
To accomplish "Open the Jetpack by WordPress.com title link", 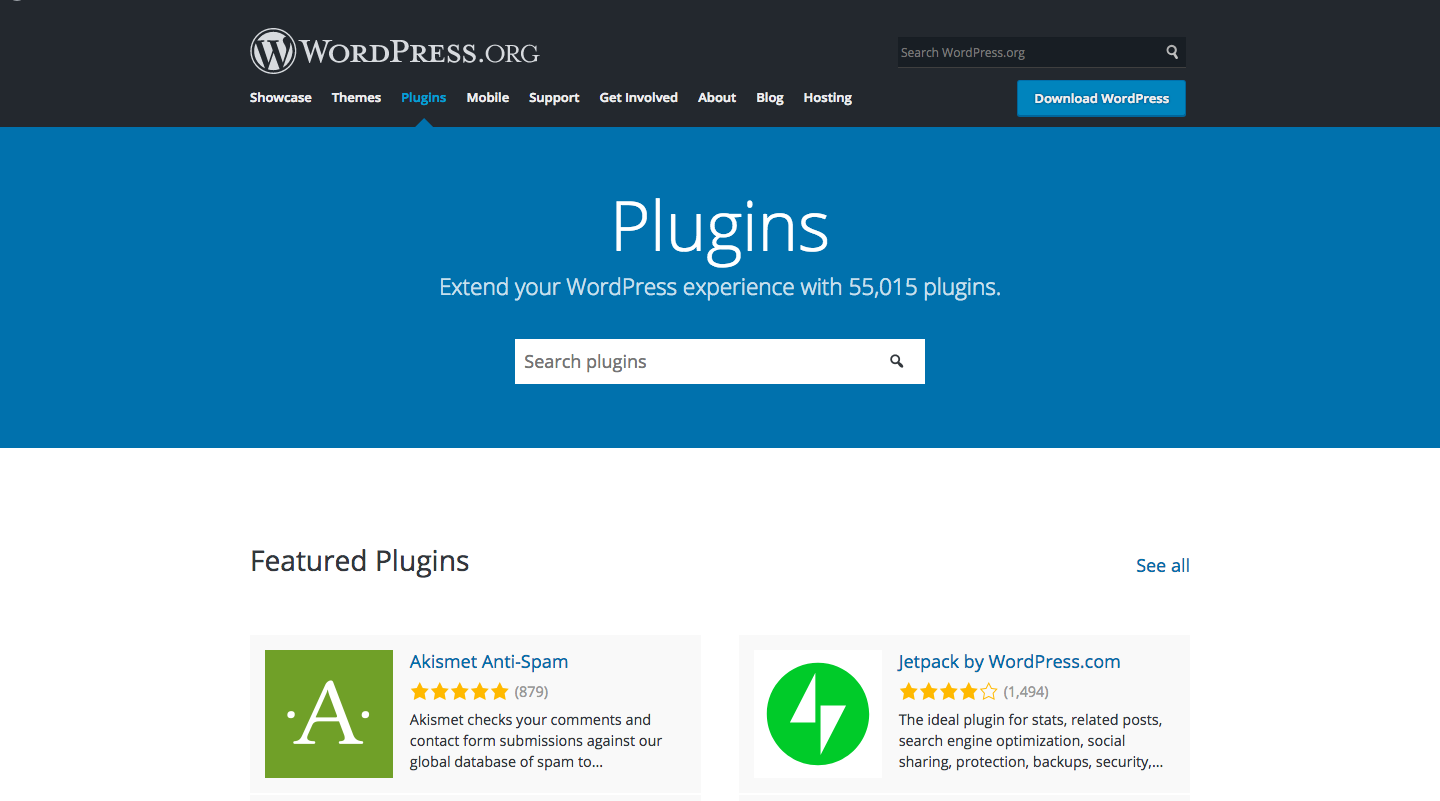I will (x=1009, y=661).
